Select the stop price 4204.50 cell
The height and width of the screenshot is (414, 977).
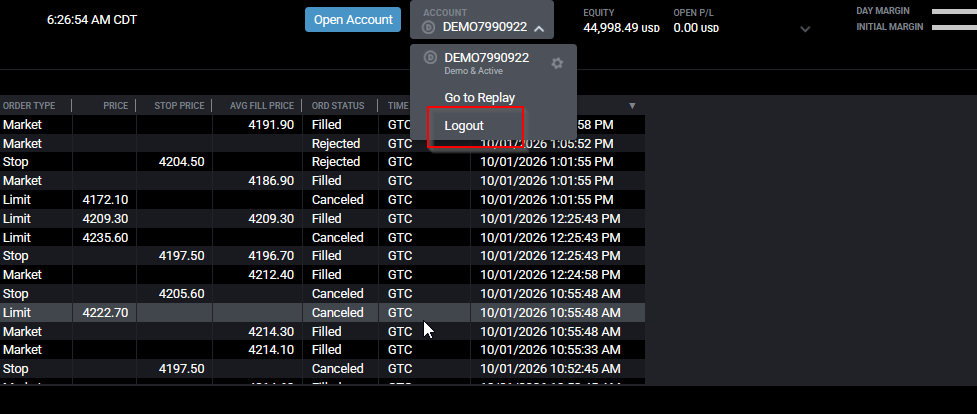click(181, 161)
